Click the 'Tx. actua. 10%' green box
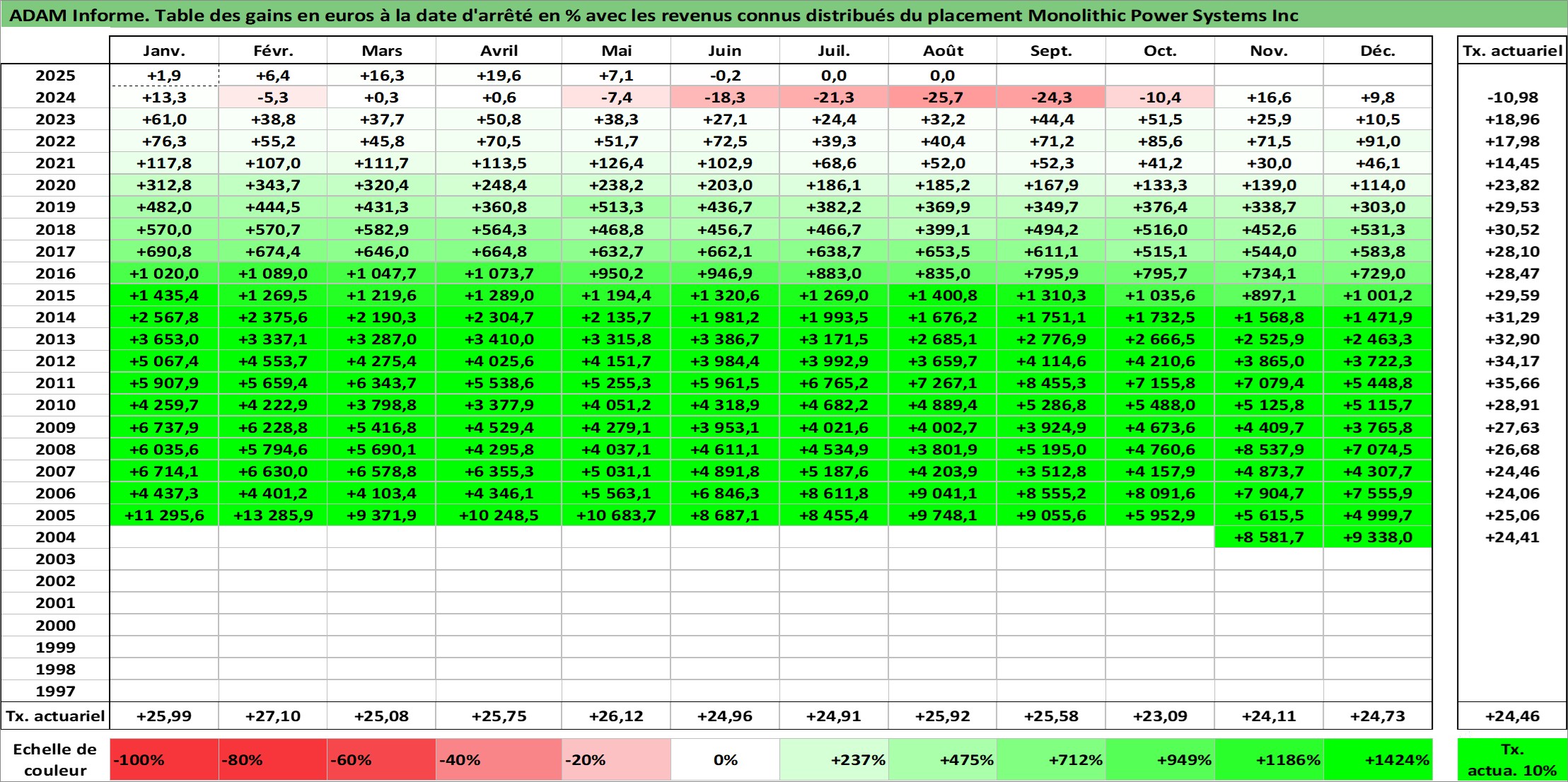Viewport: 1568px width, 782px height. tap(1512, 760)
